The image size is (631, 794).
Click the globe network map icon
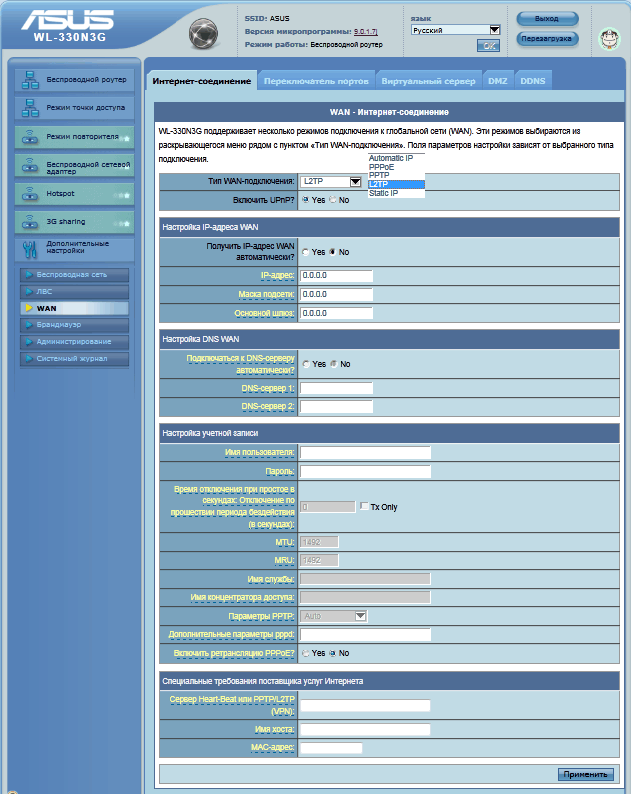tap(203, 34)
